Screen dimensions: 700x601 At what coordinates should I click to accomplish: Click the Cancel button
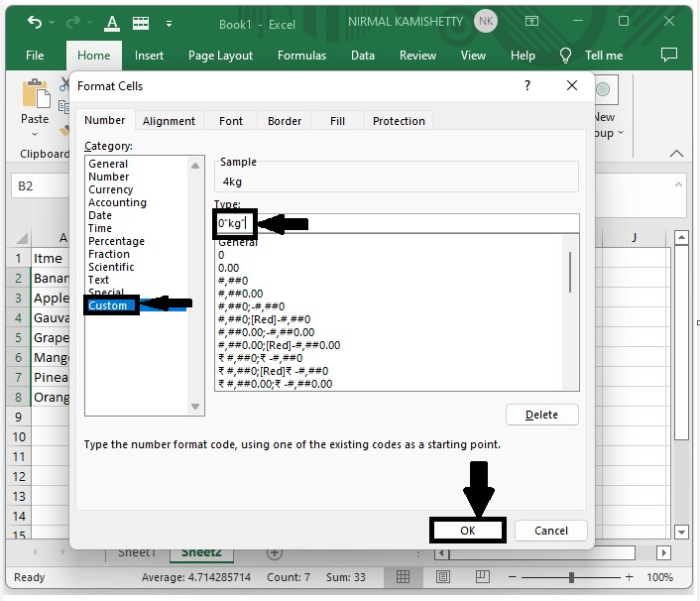[x=551, y=530]
